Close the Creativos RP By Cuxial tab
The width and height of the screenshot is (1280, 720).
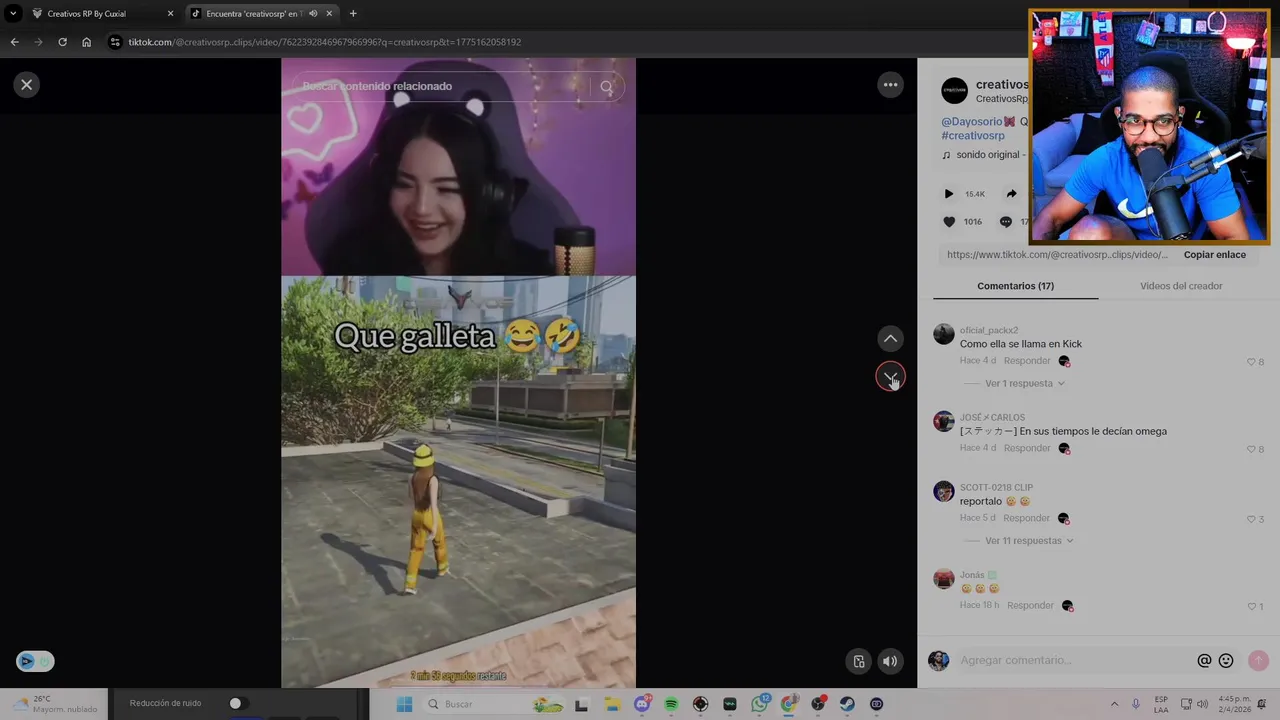[170, 14]
